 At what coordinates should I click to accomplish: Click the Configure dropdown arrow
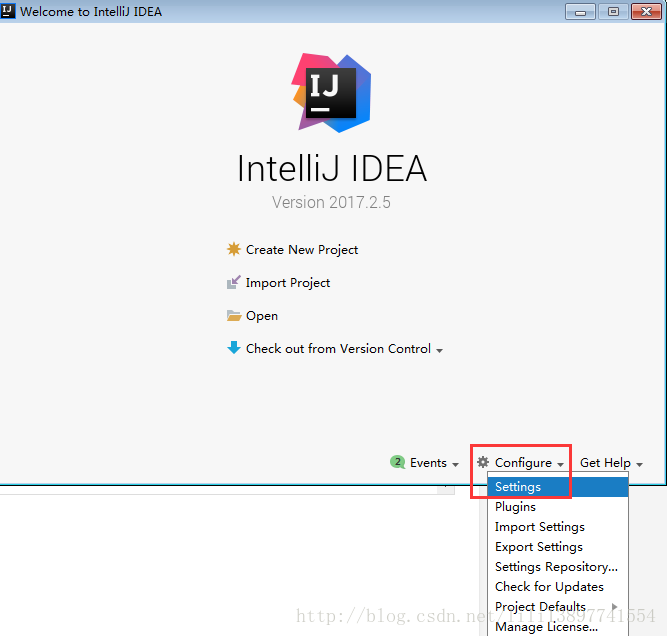pyautogui.click(x=560, y=465)
